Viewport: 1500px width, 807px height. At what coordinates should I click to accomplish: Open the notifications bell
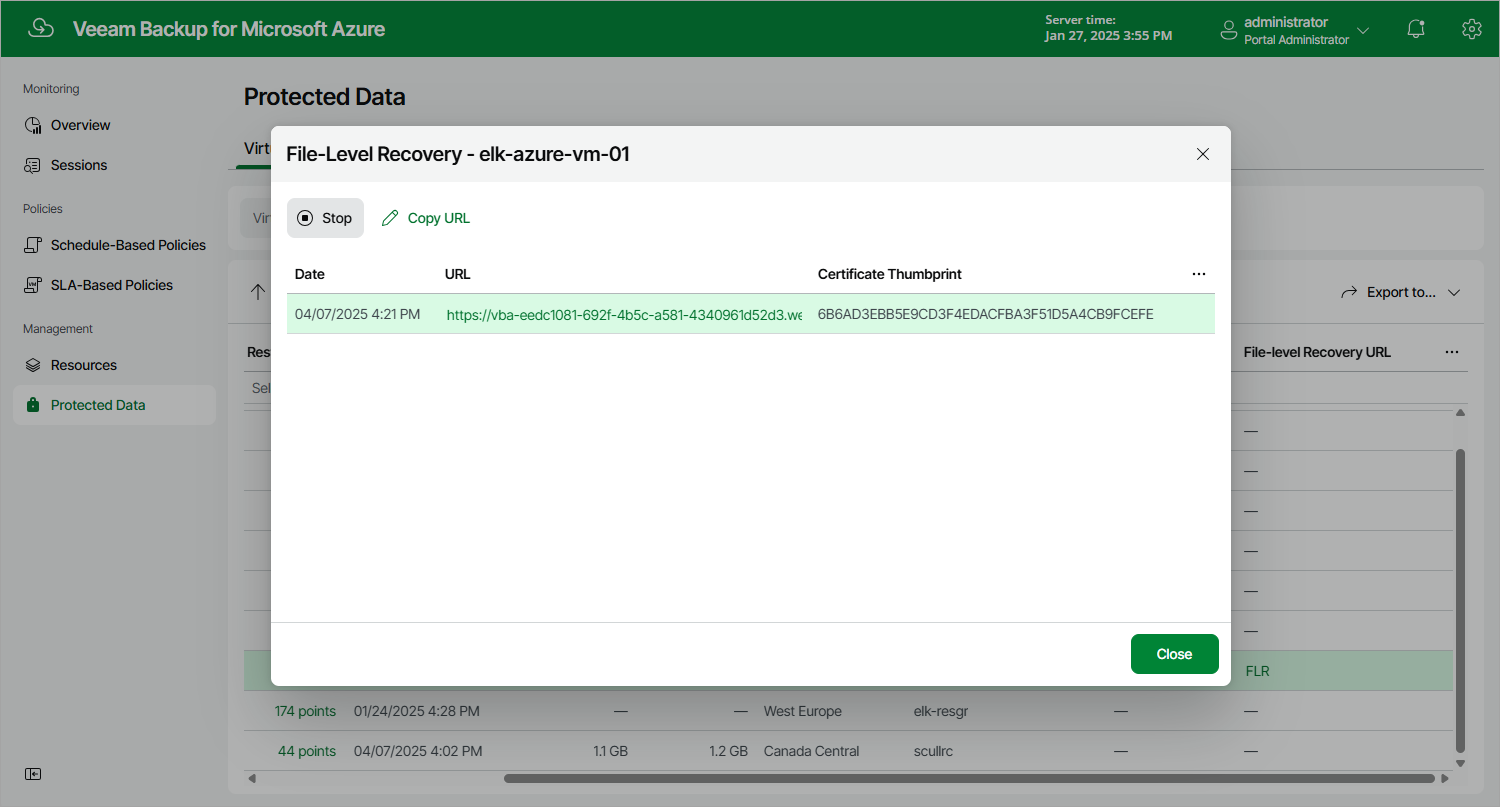1416,29
